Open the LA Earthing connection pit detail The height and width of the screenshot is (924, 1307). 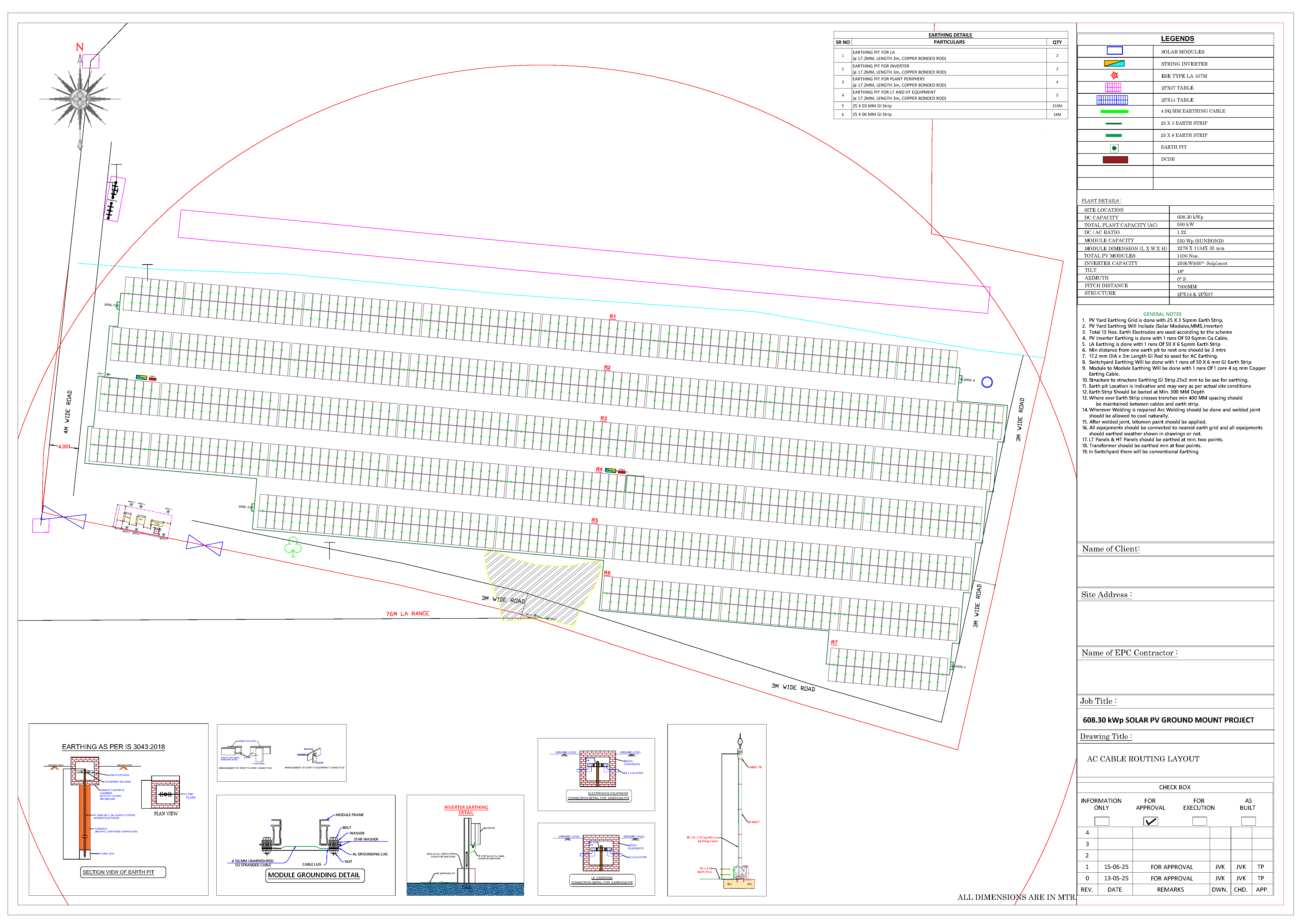click(x=596, y=859)
